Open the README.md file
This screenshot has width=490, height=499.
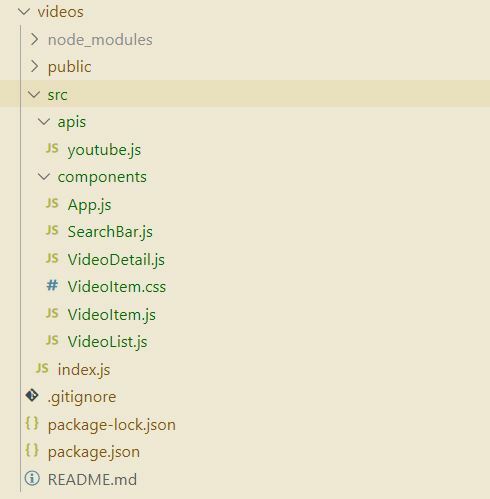click(92, 479)
